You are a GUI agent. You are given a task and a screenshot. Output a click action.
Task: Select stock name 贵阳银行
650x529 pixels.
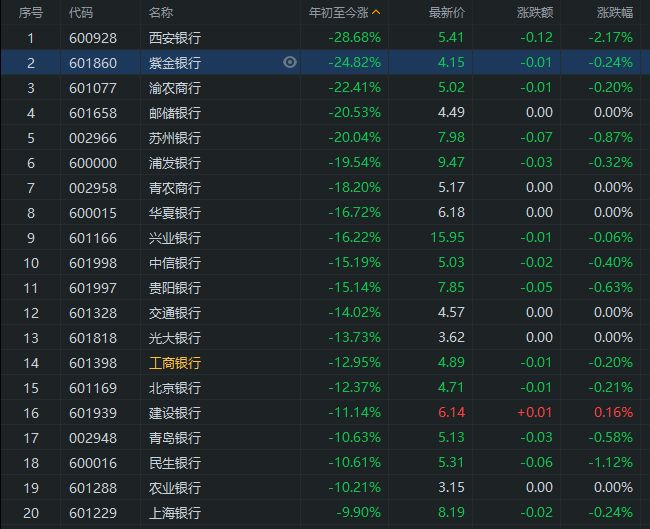175,288
